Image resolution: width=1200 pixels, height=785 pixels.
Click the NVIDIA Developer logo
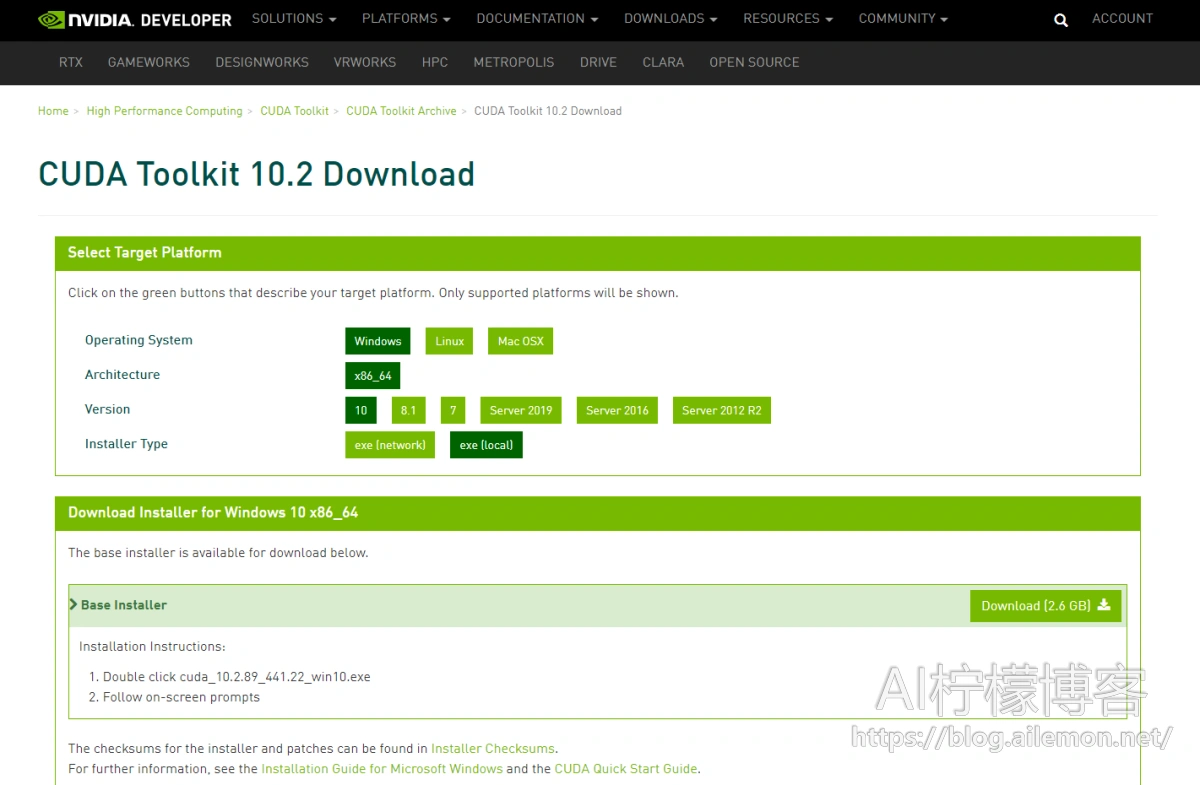coord(134,19)
